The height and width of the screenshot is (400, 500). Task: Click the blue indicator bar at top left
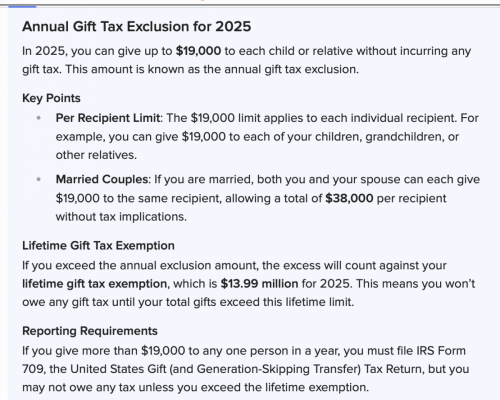click(22, 6)
